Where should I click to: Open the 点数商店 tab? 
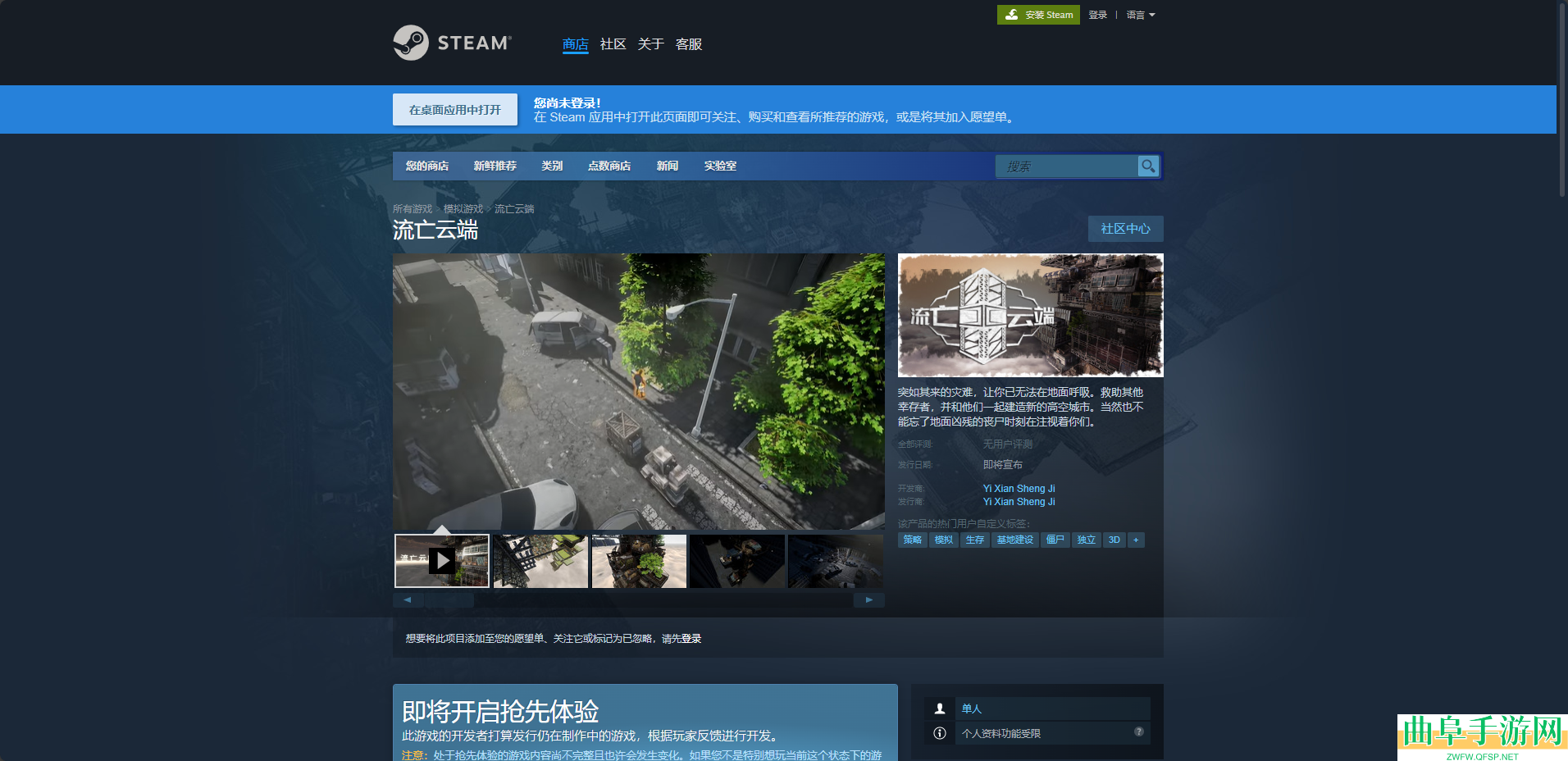point(609,166)
